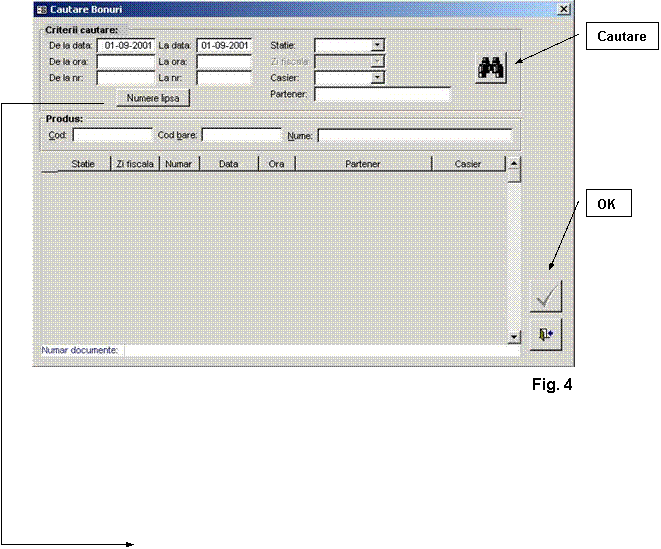Click the Numere lipsa button

click(153, 98)
